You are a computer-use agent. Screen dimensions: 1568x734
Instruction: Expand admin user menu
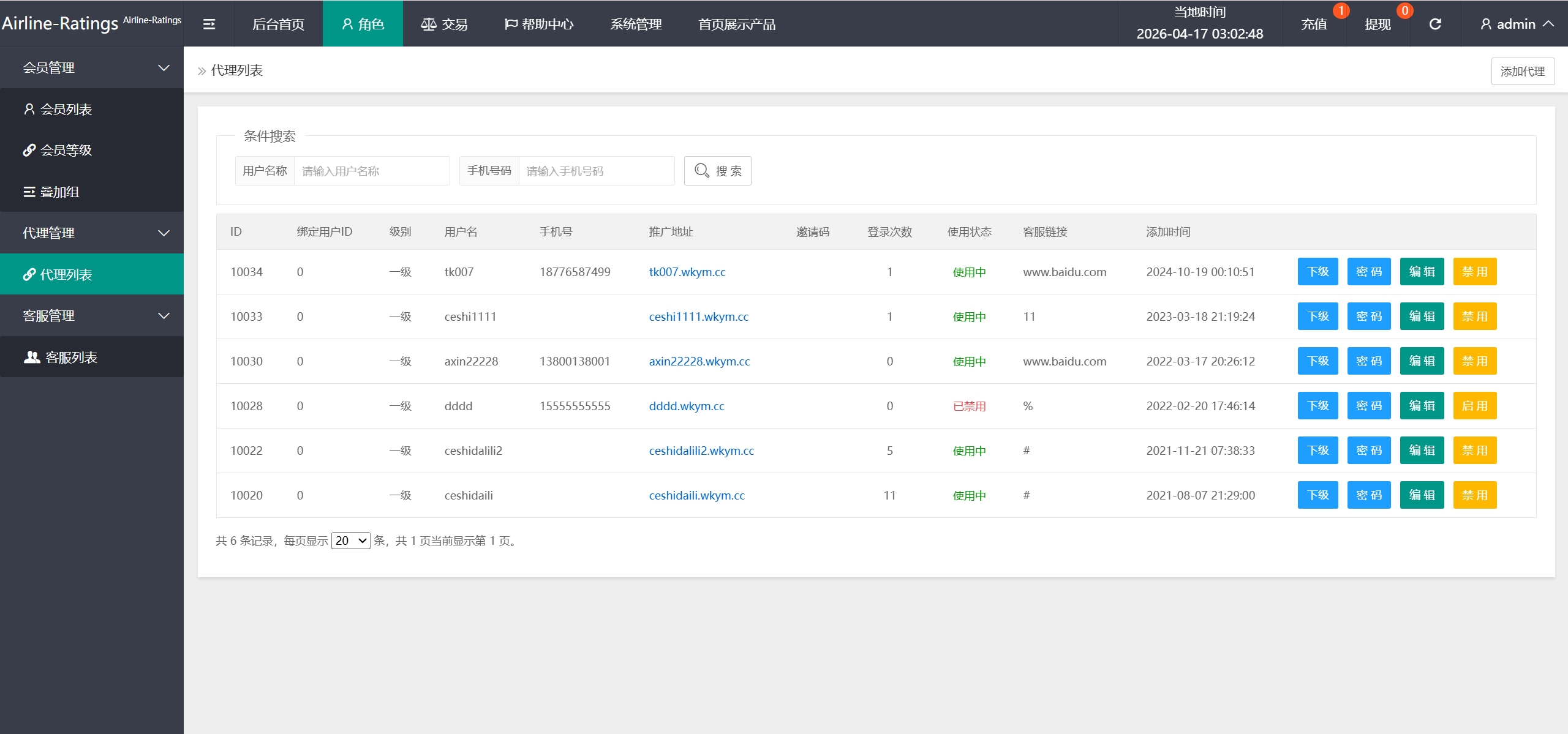1517,24
